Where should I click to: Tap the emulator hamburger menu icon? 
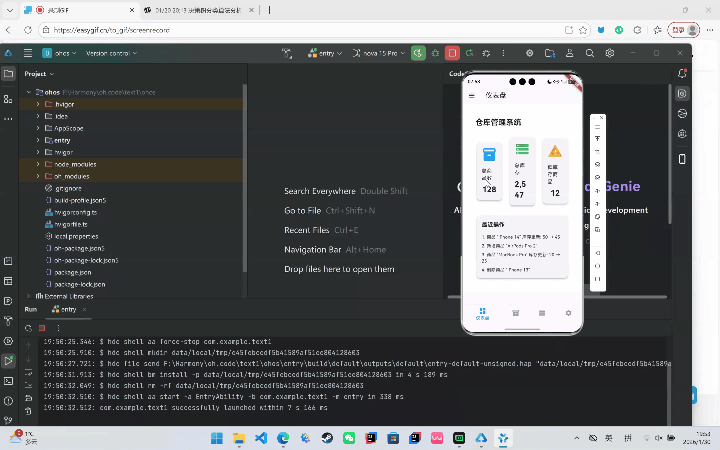[471, 96]
